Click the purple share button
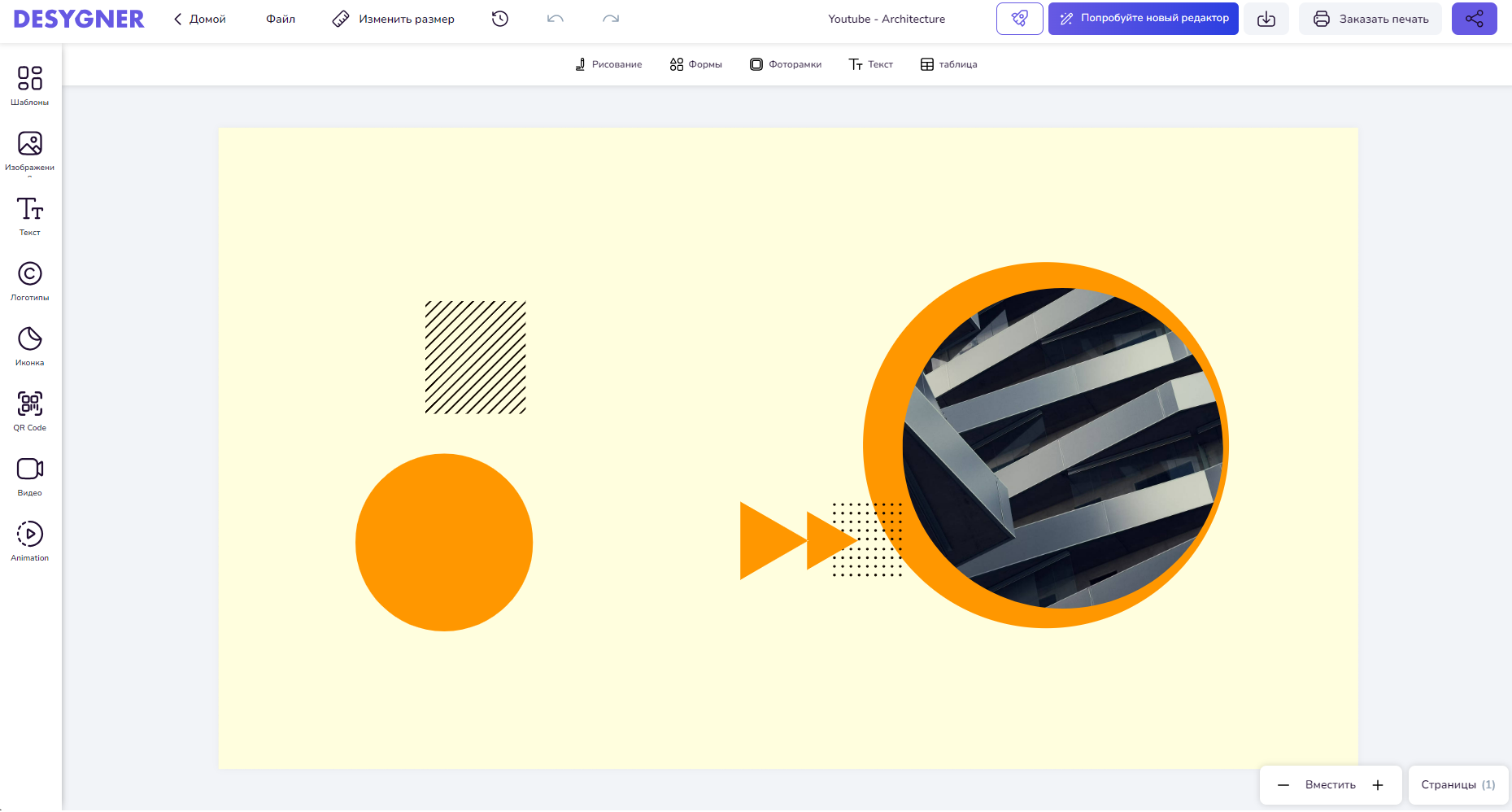The height and width of the screenshot is (812, 1512). pyautogui.click(x=1475, y=19)
